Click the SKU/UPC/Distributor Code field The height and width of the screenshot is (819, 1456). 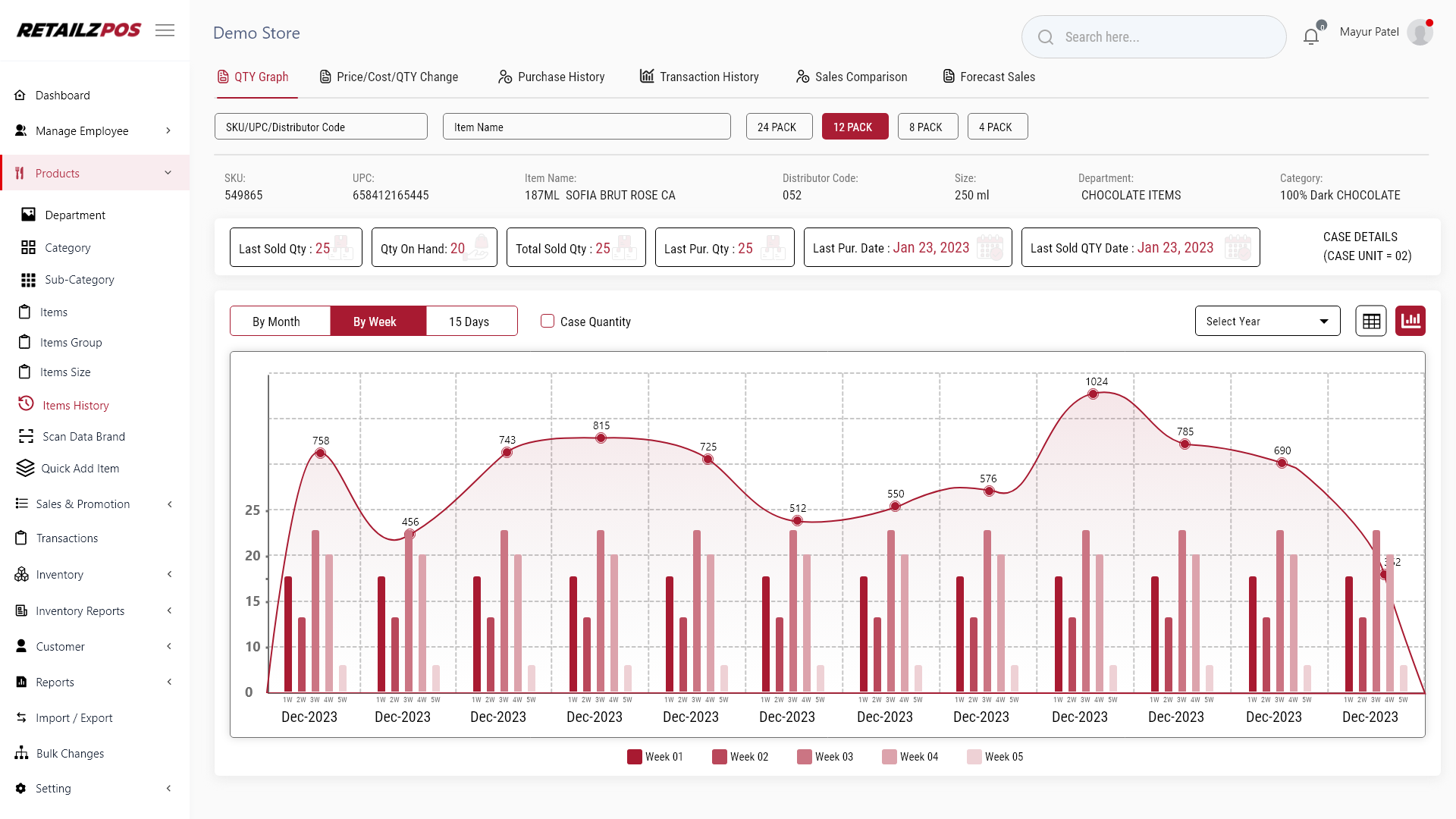coord(321,127)
